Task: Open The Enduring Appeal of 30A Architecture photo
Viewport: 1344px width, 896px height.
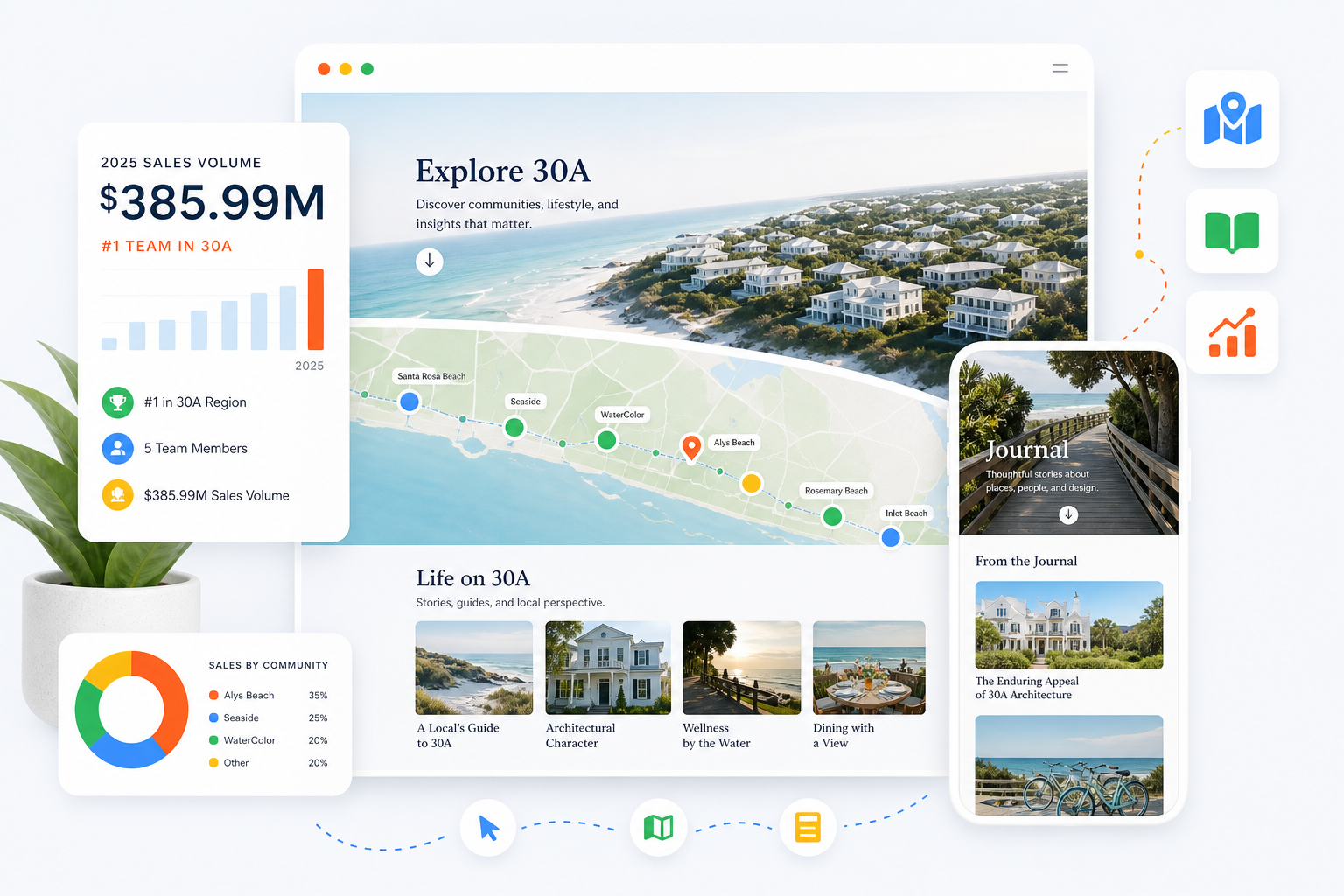Action: (1069, 625)
